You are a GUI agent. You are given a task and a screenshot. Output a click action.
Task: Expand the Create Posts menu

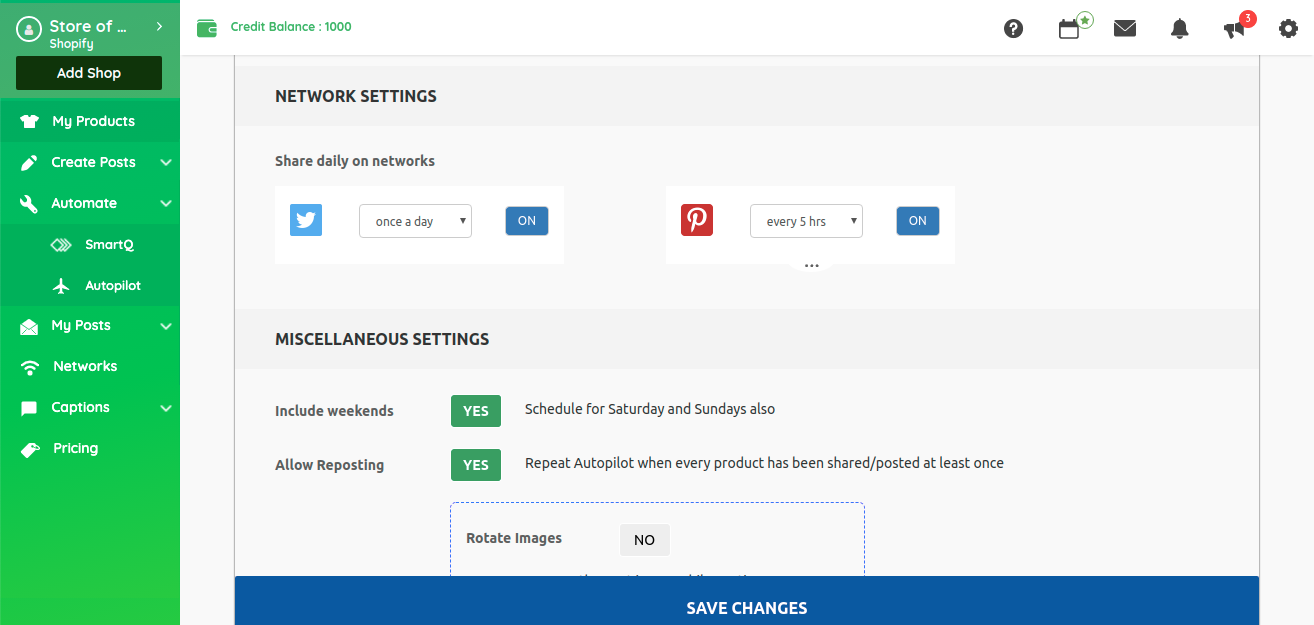[93, 162]
